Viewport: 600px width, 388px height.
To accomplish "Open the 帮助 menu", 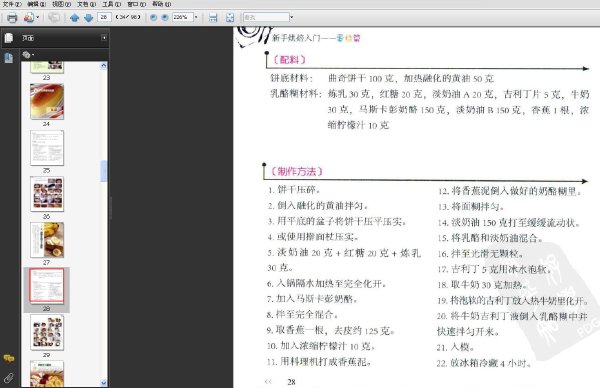I will [x=161, y=4].
